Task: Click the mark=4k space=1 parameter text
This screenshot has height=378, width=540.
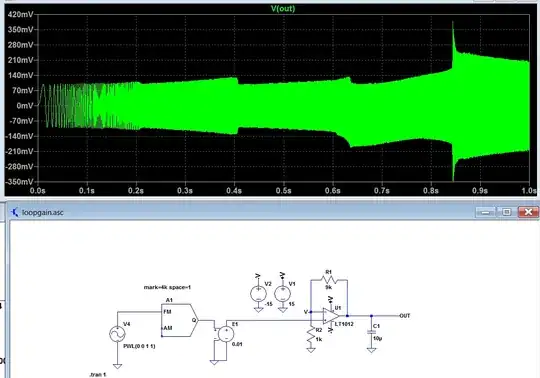Action: click(167, 287)
